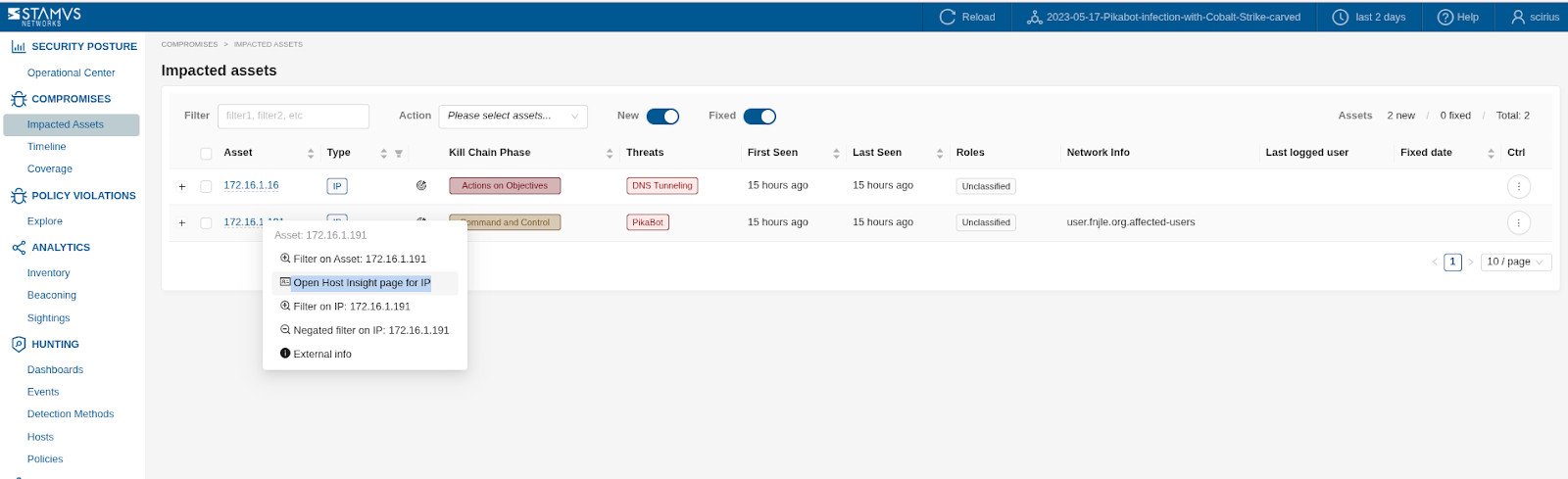Open the Help question mark icon
This screenshot has width=1568, height=479.
pyautogui.click(x=1445, y=17)
